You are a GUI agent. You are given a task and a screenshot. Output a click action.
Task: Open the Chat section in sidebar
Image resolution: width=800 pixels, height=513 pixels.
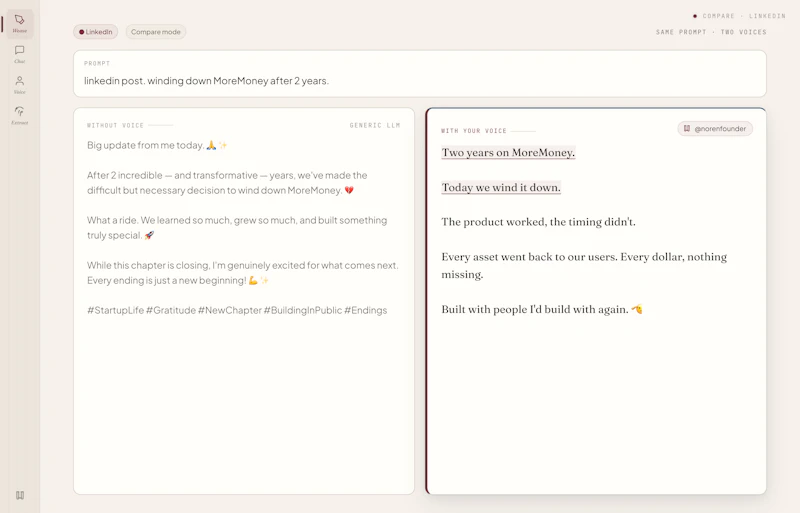click(19, 54)
